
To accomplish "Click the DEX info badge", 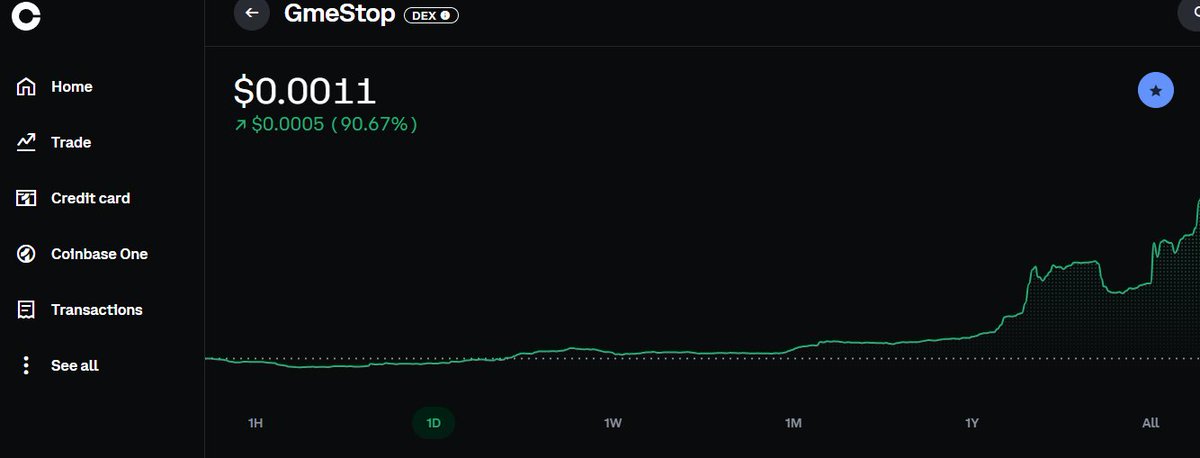I will pyautogui.click(x=431, y=15).
